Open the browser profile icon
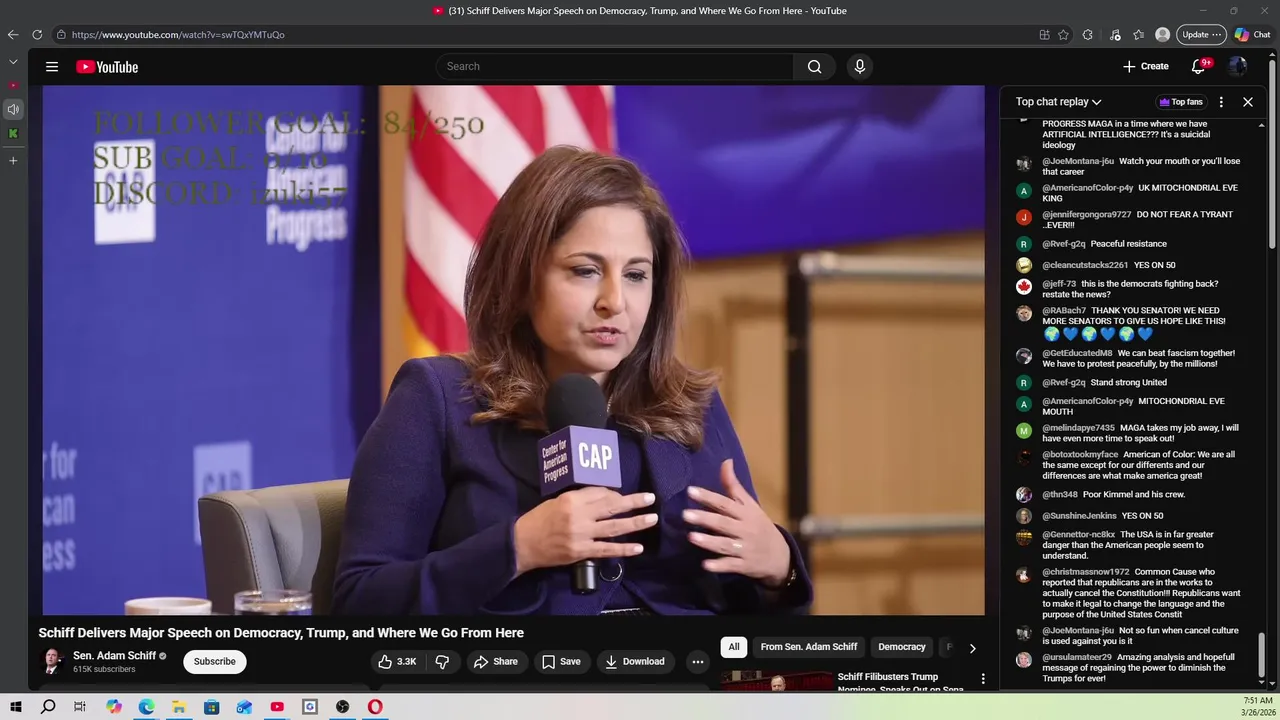This screenshot has width=1280, height=720. pyautogui.click(x=1162, y=35)
